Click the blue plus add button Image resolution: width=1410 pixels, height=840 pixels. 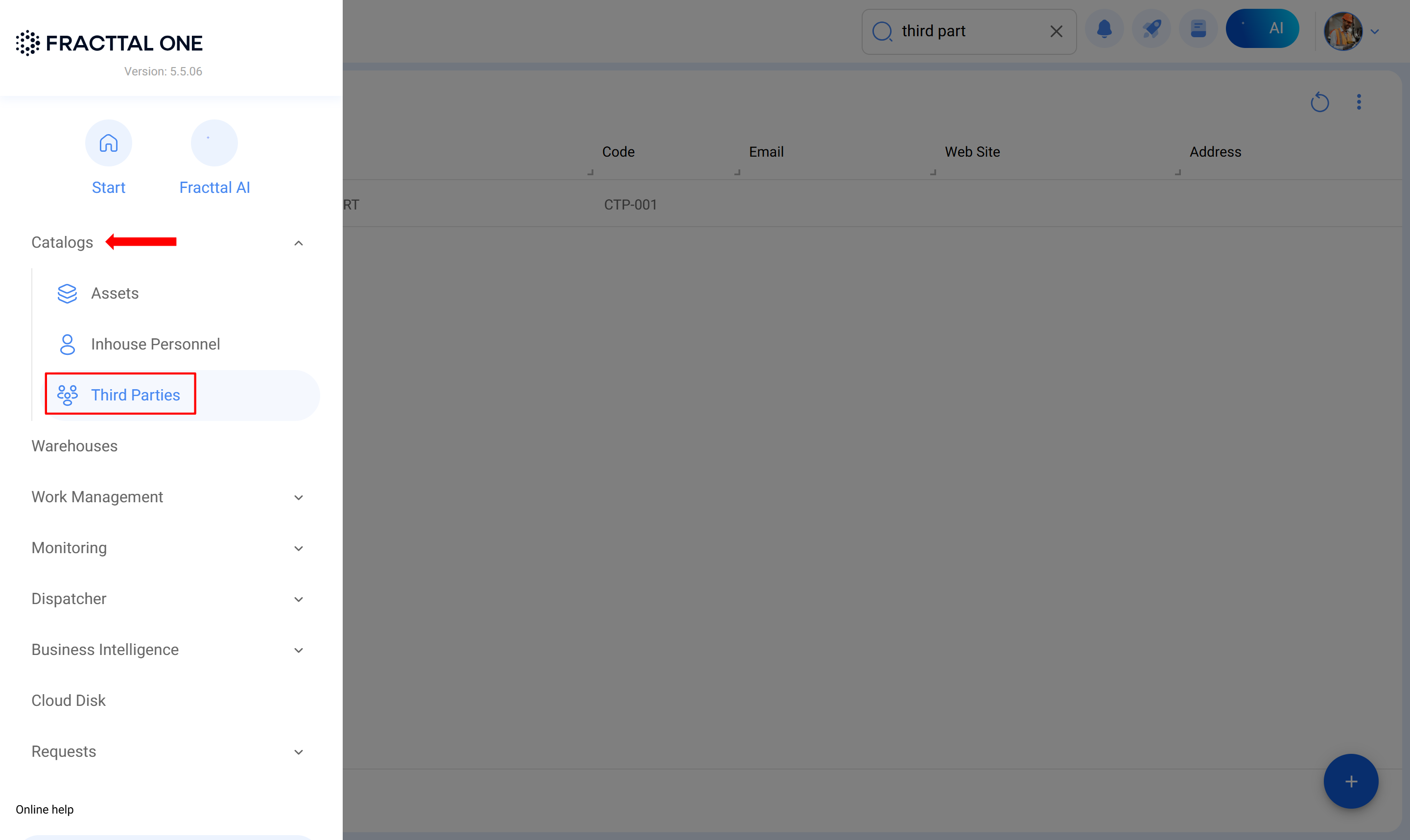(1351, 781)
